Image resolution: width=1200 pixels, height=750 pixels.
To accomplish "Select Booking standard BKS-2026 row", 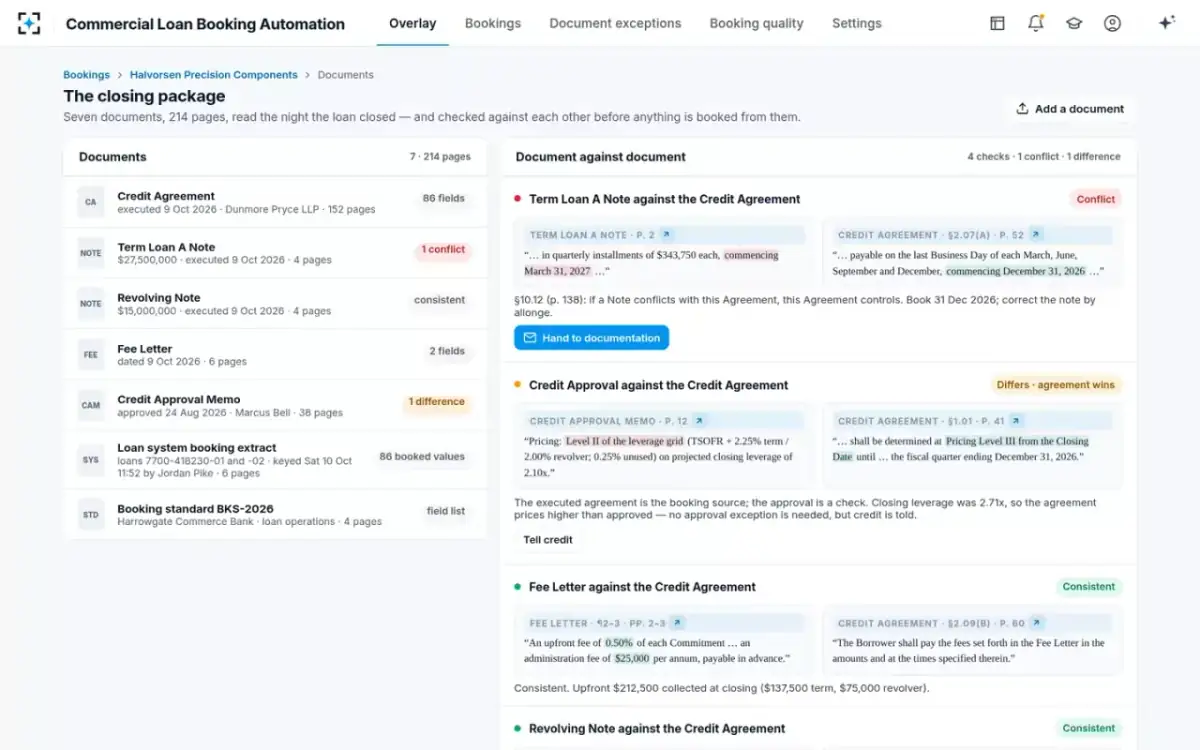I will (x=275, y=516).
